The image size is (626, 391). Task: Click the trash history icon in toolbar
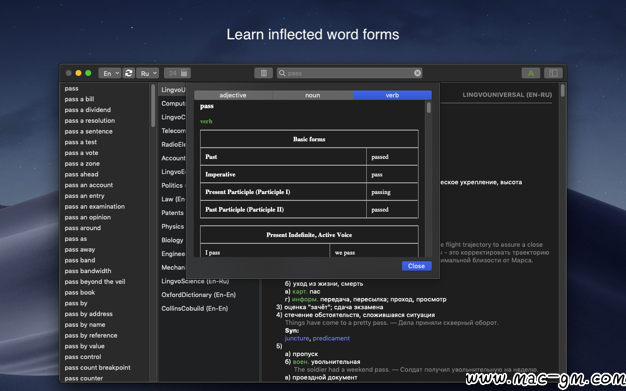click(263, 73)
